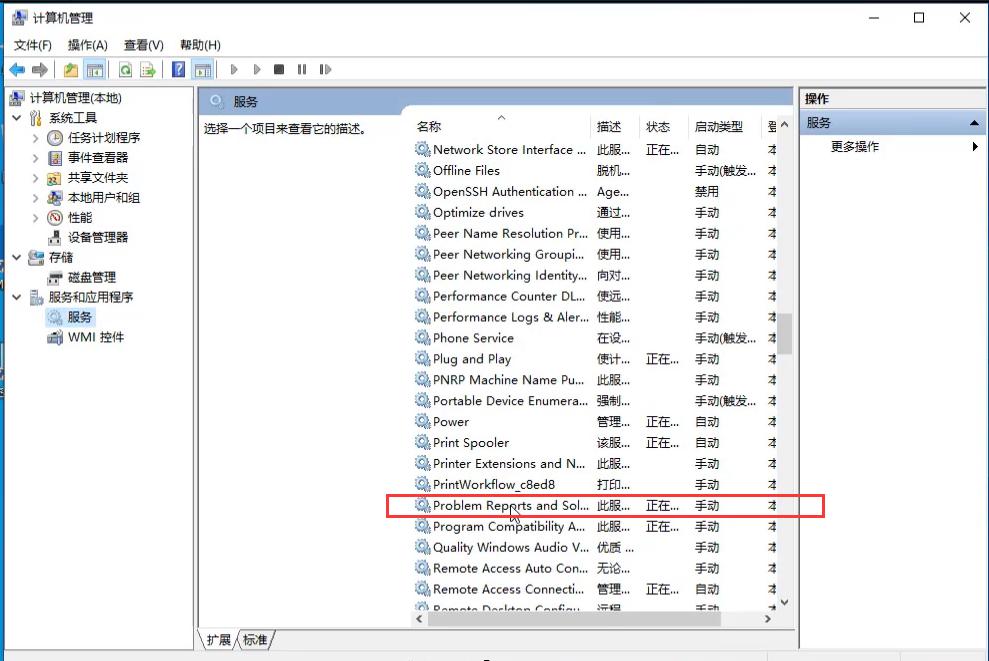Viewport: 989px width, 661px height.
Task: Expand the 共享文件夹 tree node
Action: click(x=36, y=178)
